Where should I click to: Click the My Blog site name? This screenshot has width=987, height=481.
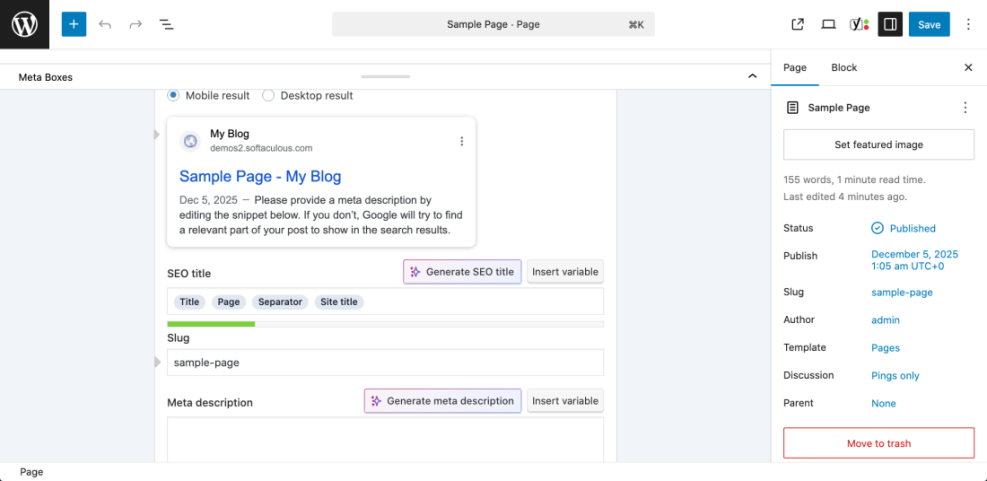click(x=230, y=133)
